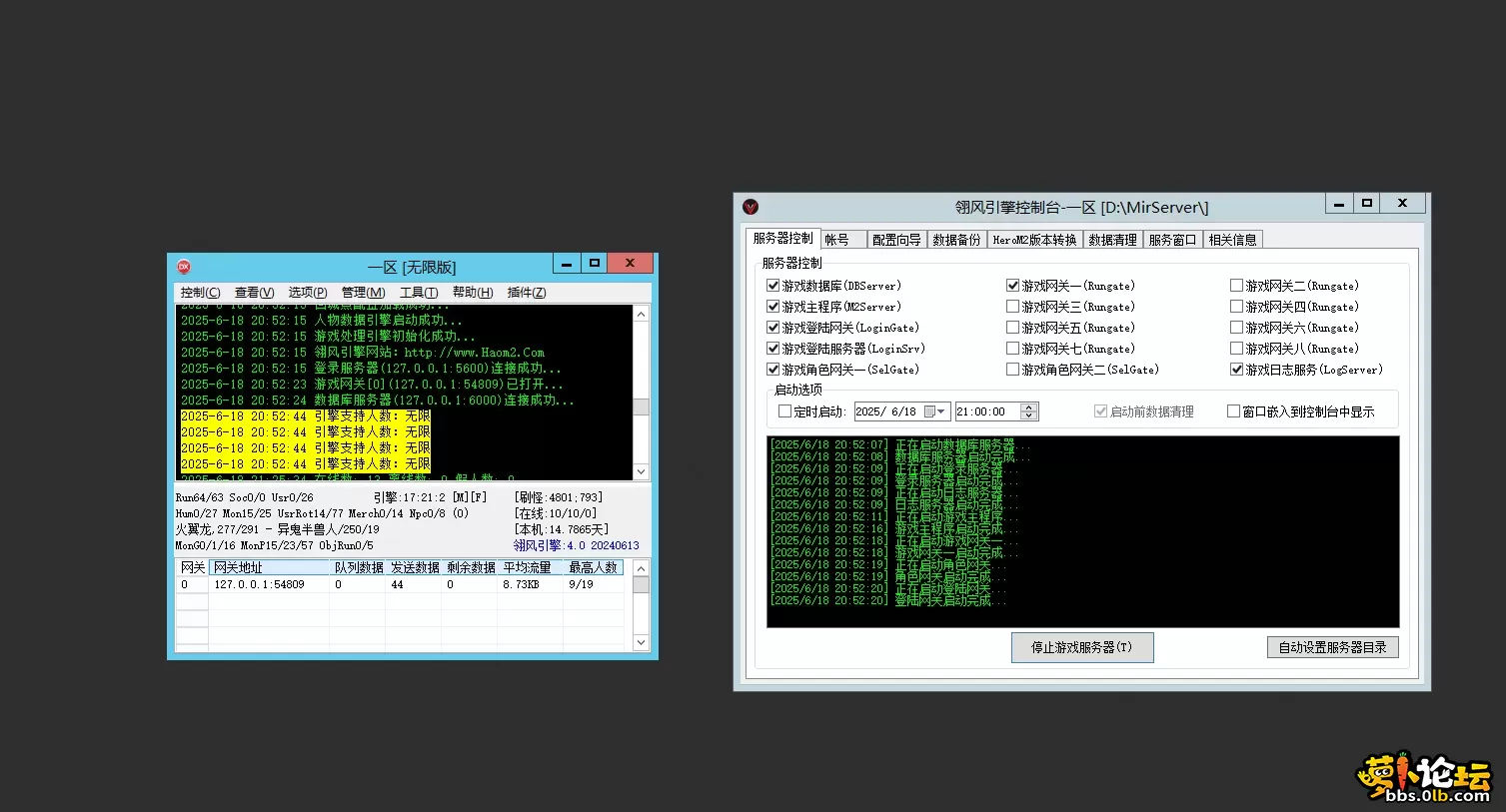Click the log scrollbar up arrow in 一区

642,314
